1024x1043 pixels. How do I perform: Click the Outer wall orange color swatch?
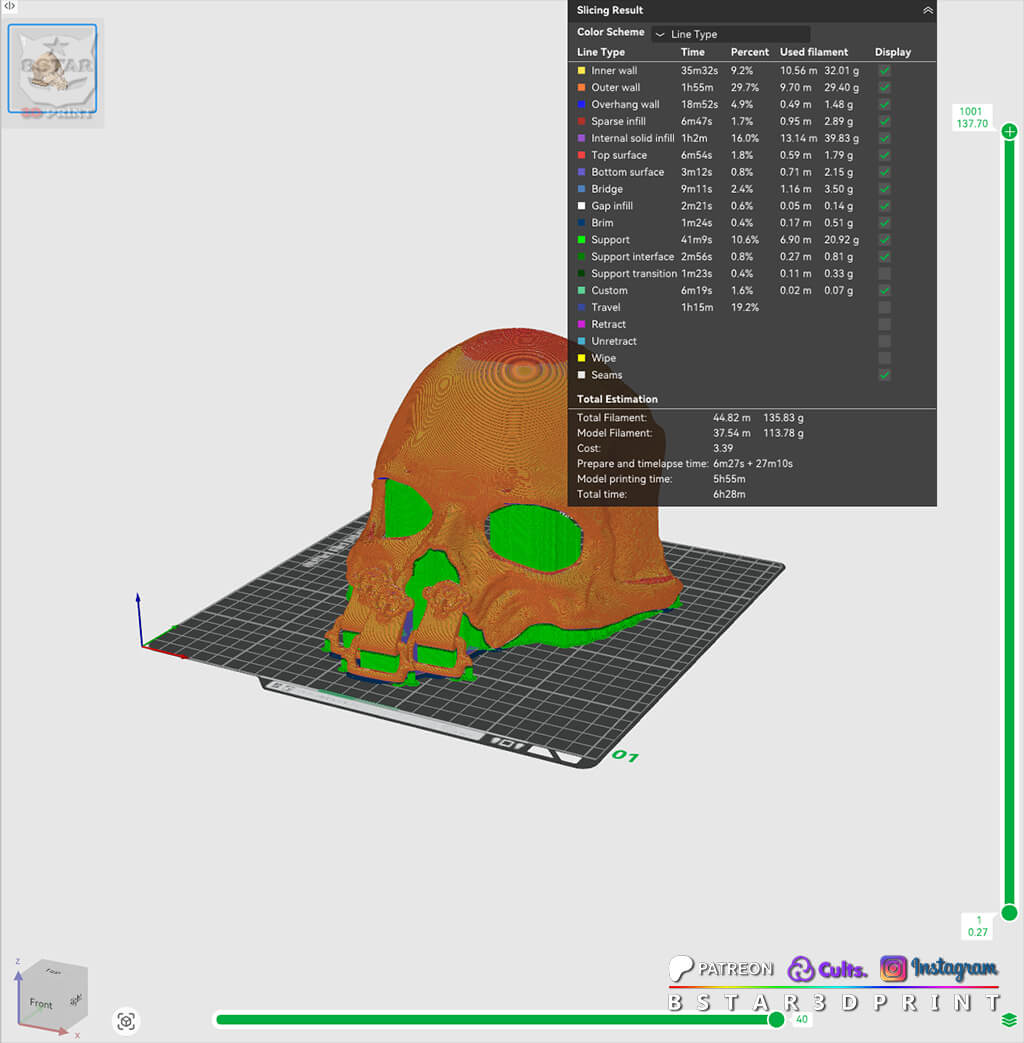point(582,87)
